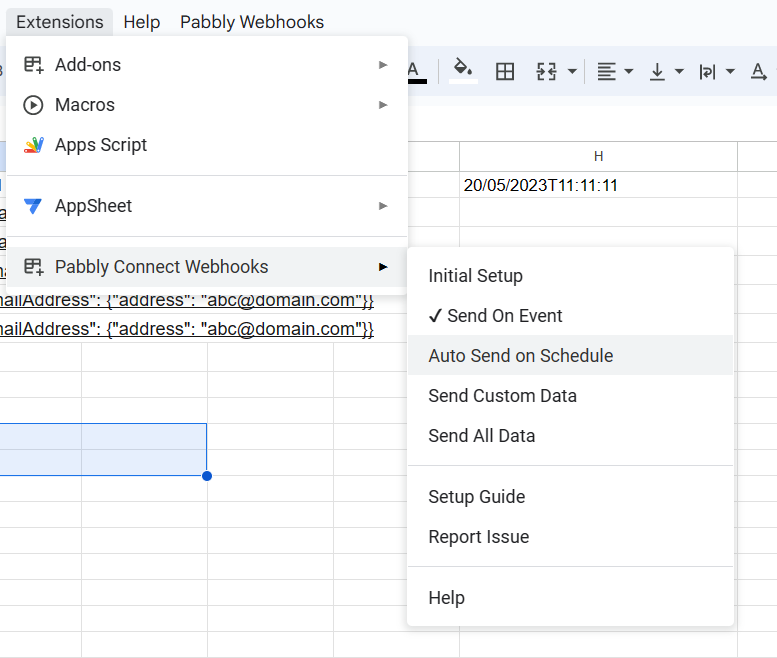Image resolution: width=777 pixels, height=658 pixels.
Task: Click the text wrapping icon
Action: [708, 71]
